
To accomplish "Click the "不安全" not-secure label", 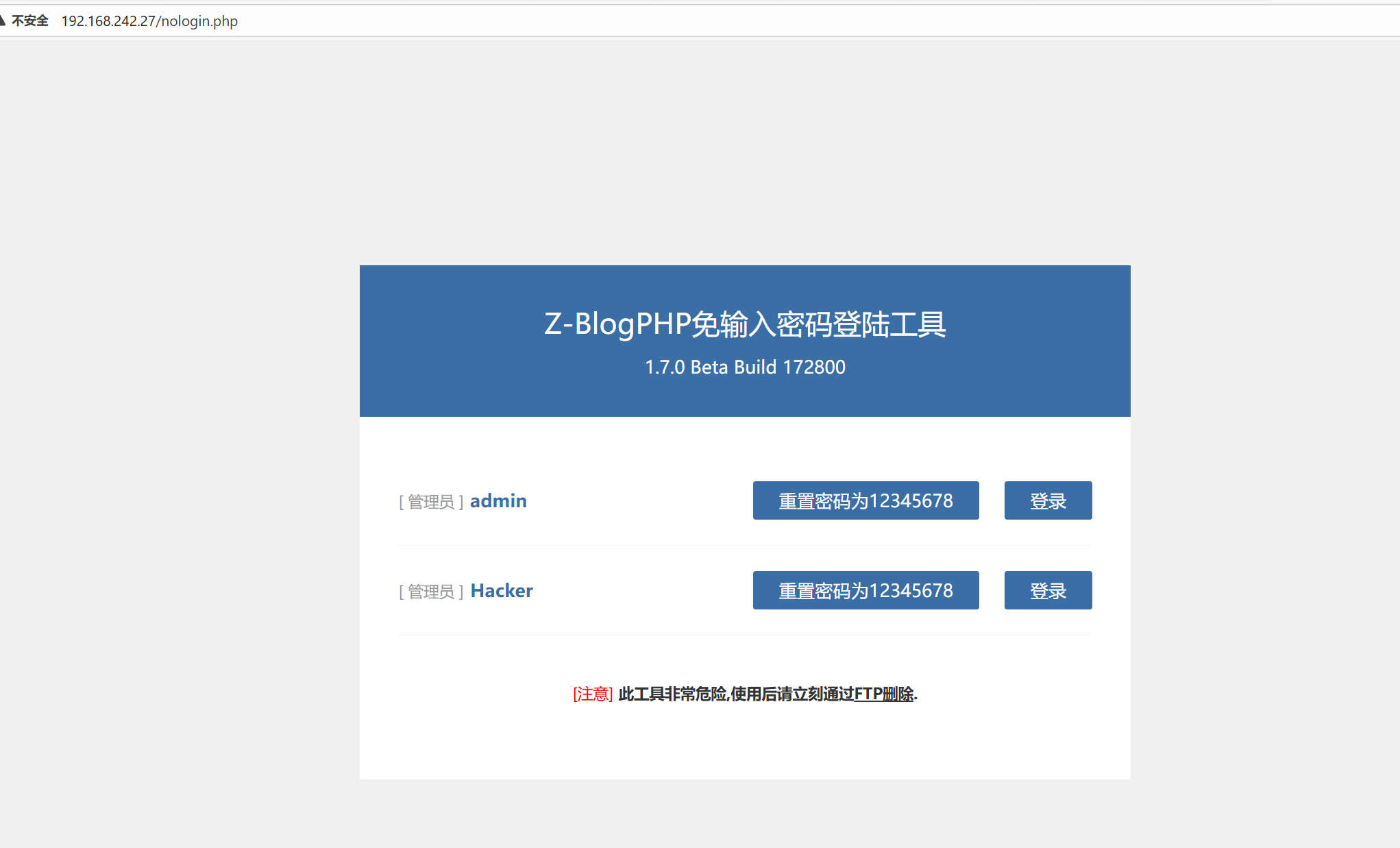I will [x=30, y=21].
